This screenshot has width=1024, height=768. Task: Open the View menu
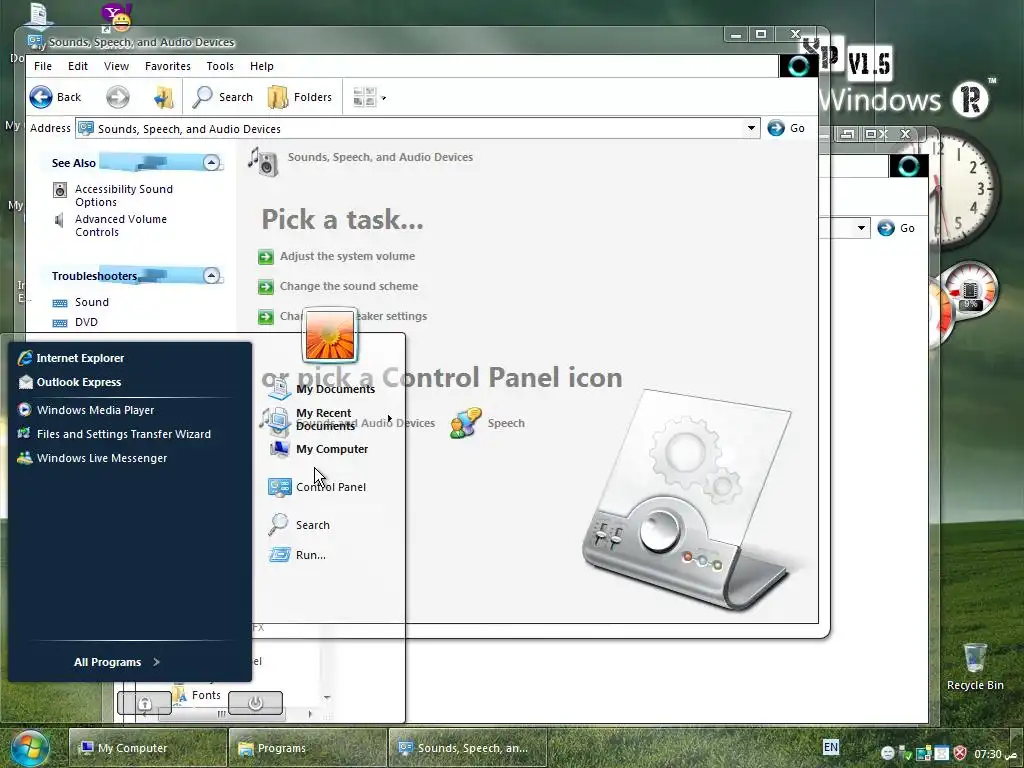click(x=116, y=66)
